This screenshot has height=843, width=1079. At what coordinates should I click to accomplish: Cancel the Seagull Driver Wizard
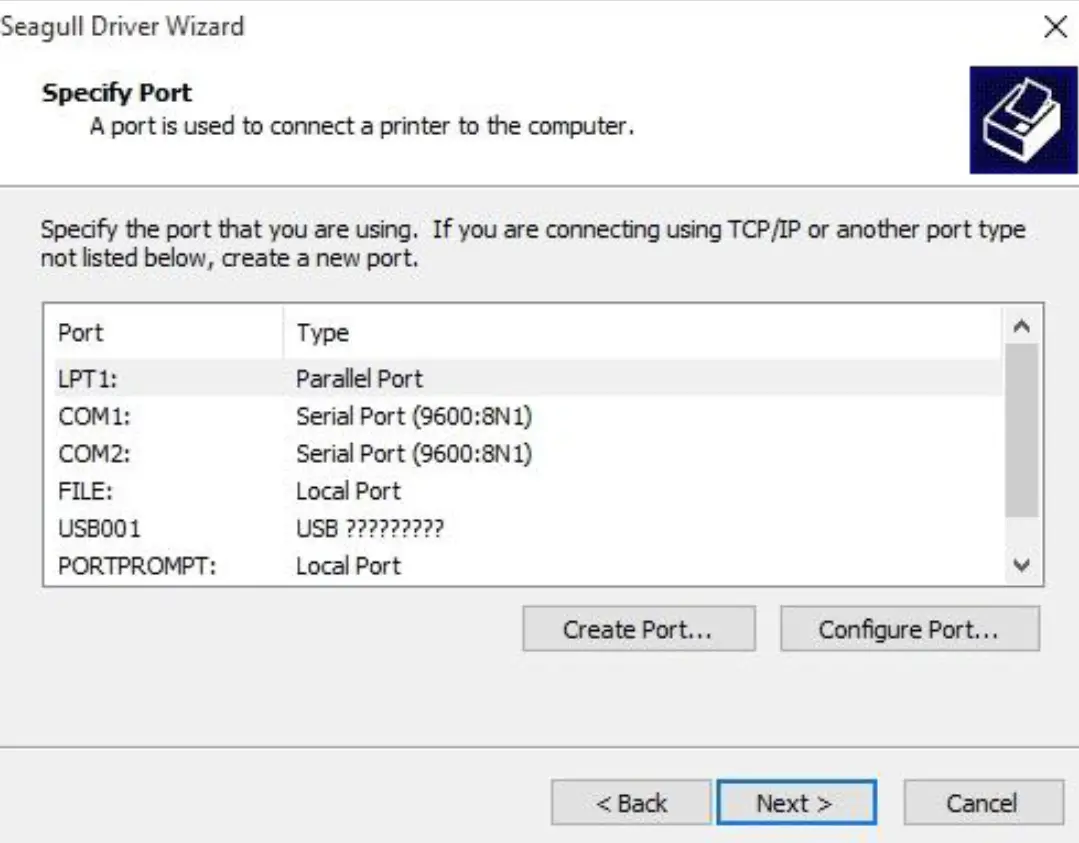click(x=982, y=802)
